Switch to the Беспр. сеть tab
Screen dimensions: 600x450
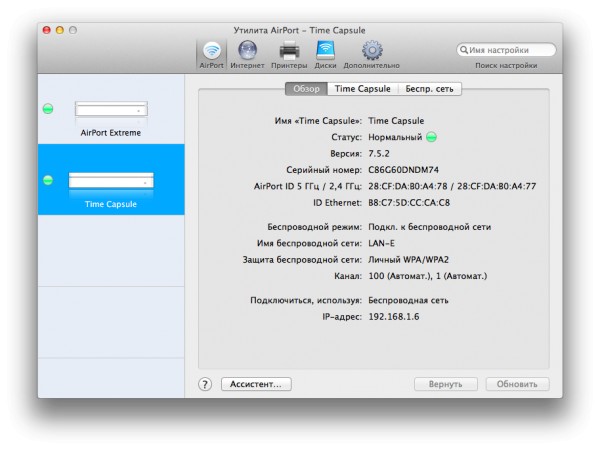click(430, 89)
